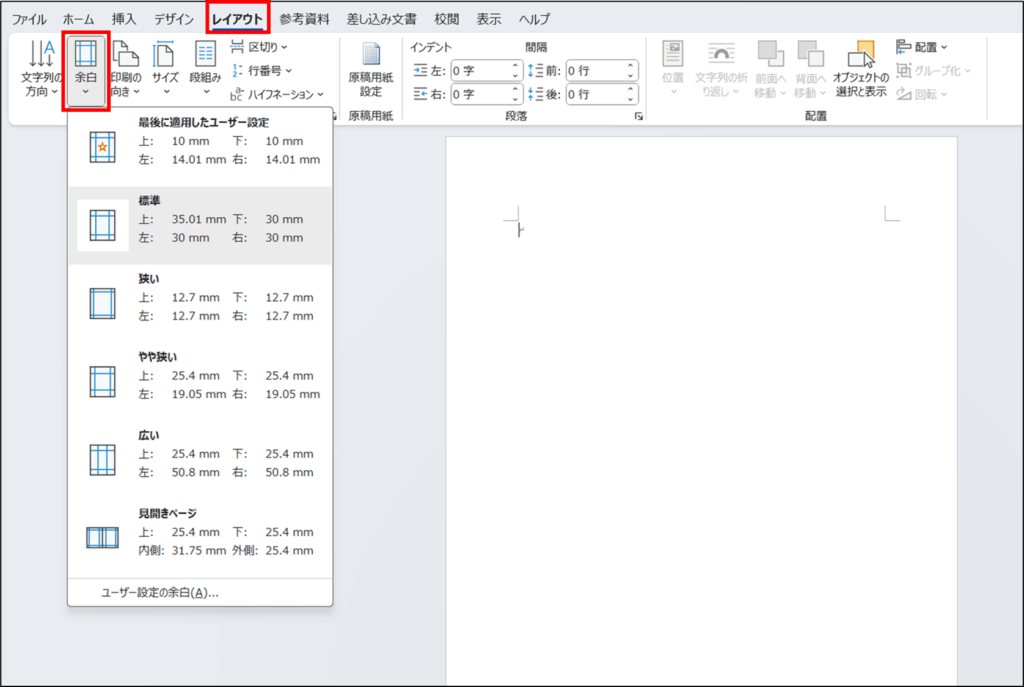
Task: Open the ファイル tab
Action: click(29, 19)
